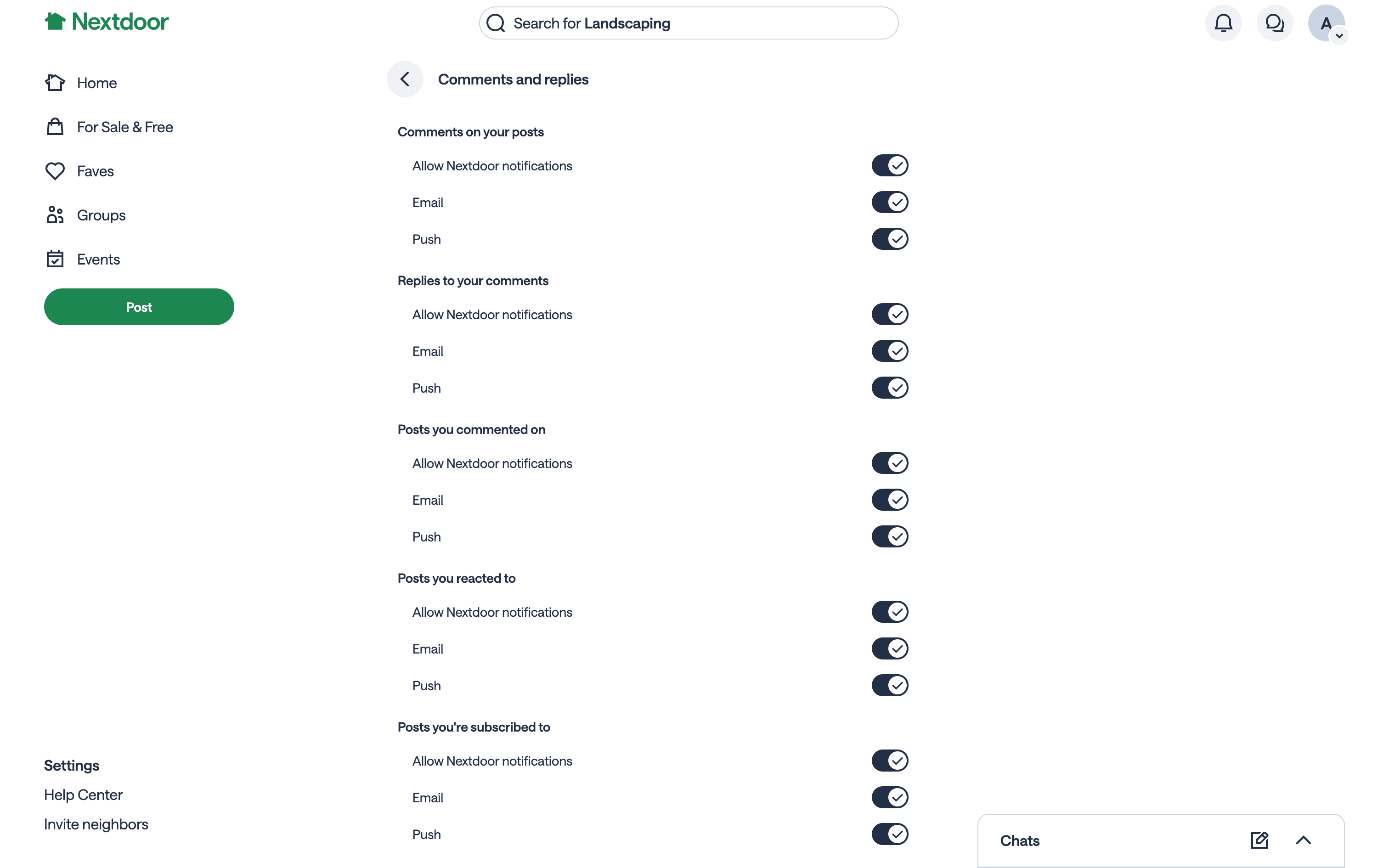Toggle Allow Nextdoor notifications for Posts you reacted to
Image resolution: width=1389 pixels, height=868 pixels.
click(890, 612)
